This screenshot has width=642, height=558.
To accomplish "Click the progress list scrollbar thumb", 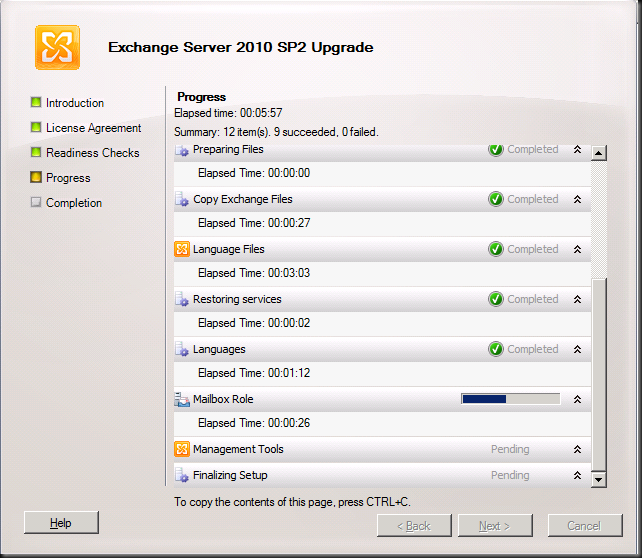I will coord(599,375).
